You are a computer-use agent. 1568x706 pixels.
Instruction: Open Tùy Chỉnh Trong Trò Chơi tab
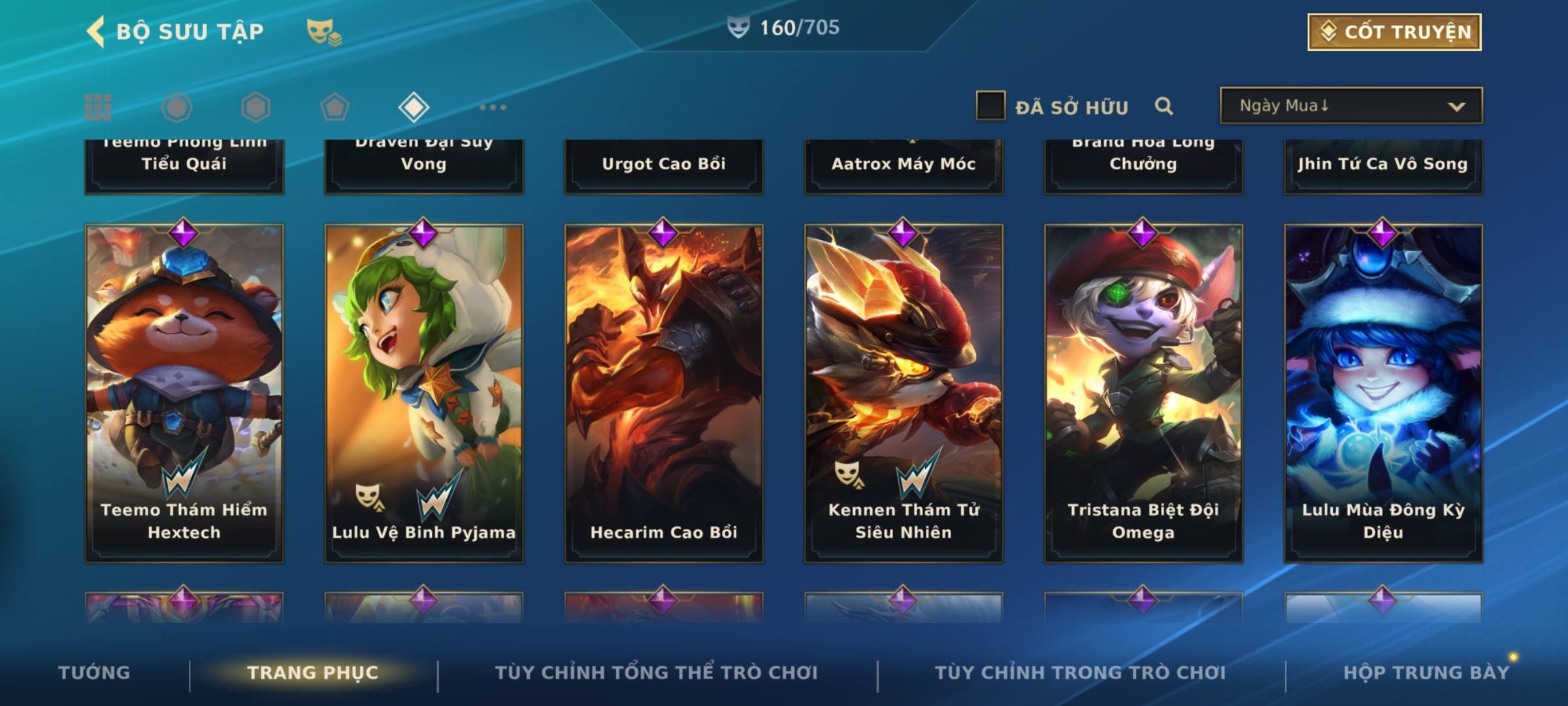(1080, 672)
